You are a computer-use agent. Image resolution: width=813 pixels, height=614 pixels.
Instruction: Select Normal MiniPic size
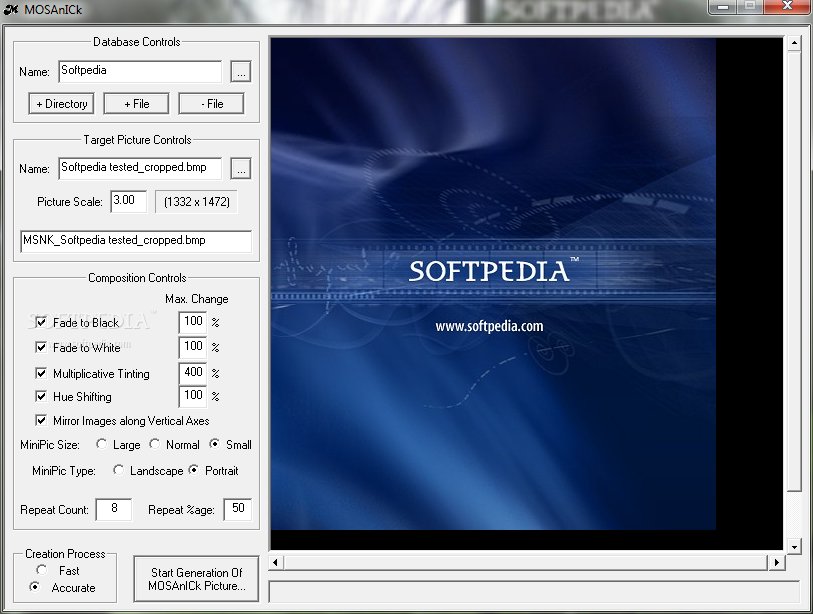tap(154, 444)
